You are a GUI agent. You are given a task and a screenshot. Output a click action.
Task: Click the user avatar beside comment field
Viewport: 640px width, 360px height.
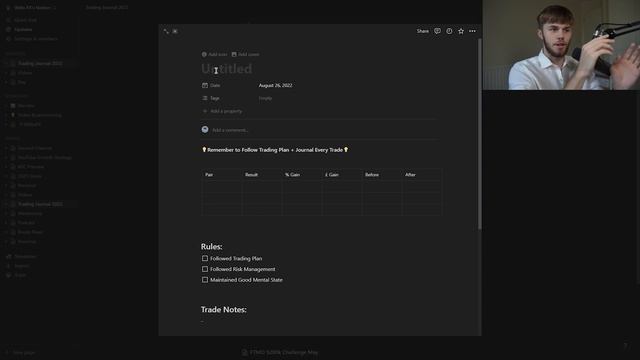(205, 129)
